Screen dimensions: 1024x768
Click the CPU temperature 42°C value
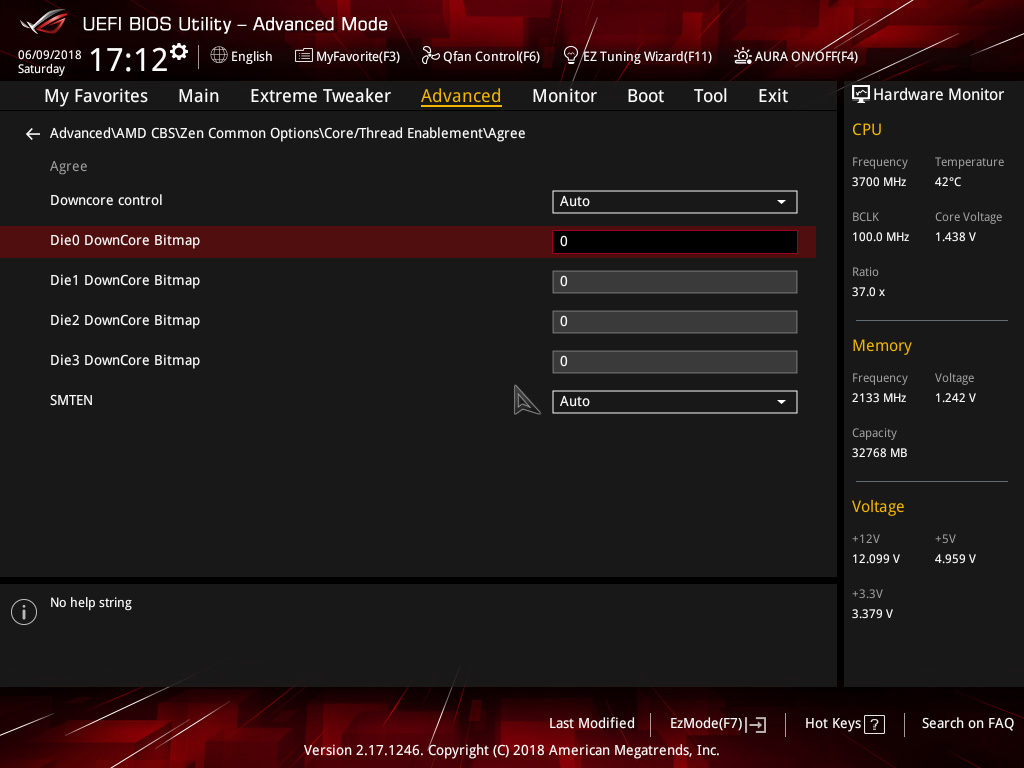[x=948, y=182]
